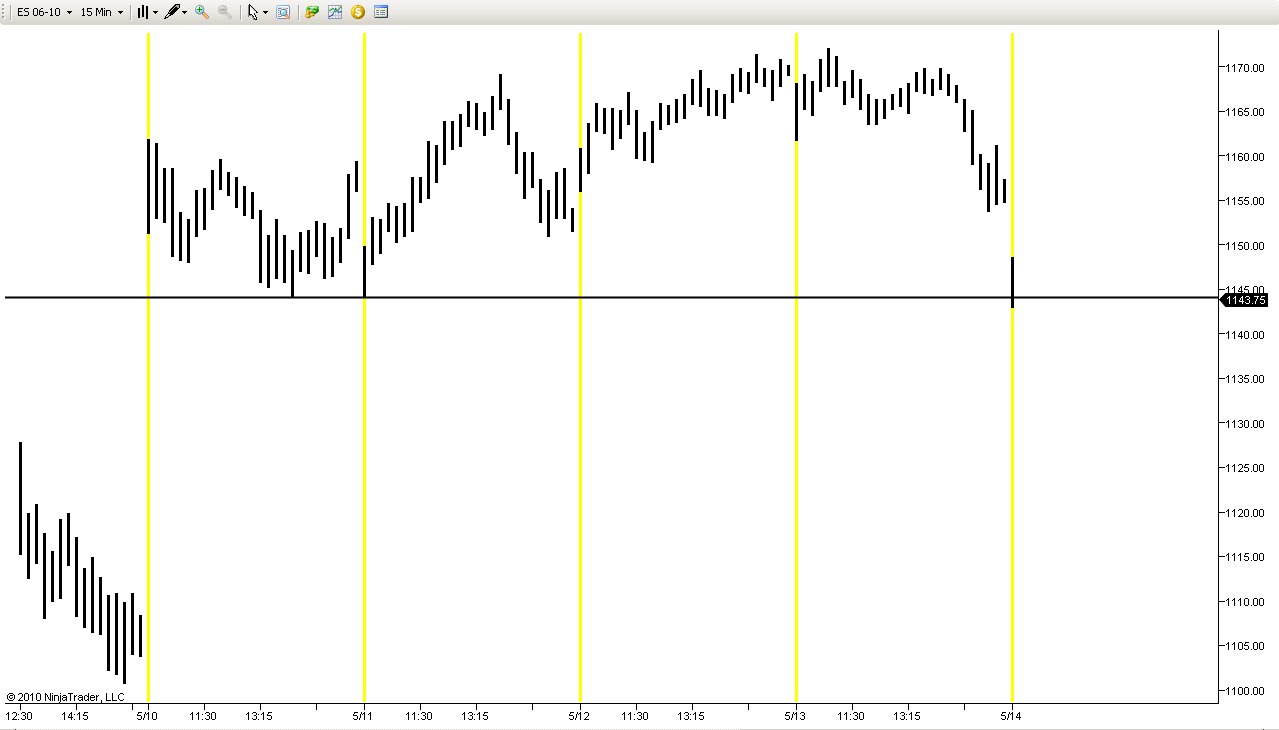Click the 5/11 date label
This screenshot has height=730, width=1279.
point(363,716)
